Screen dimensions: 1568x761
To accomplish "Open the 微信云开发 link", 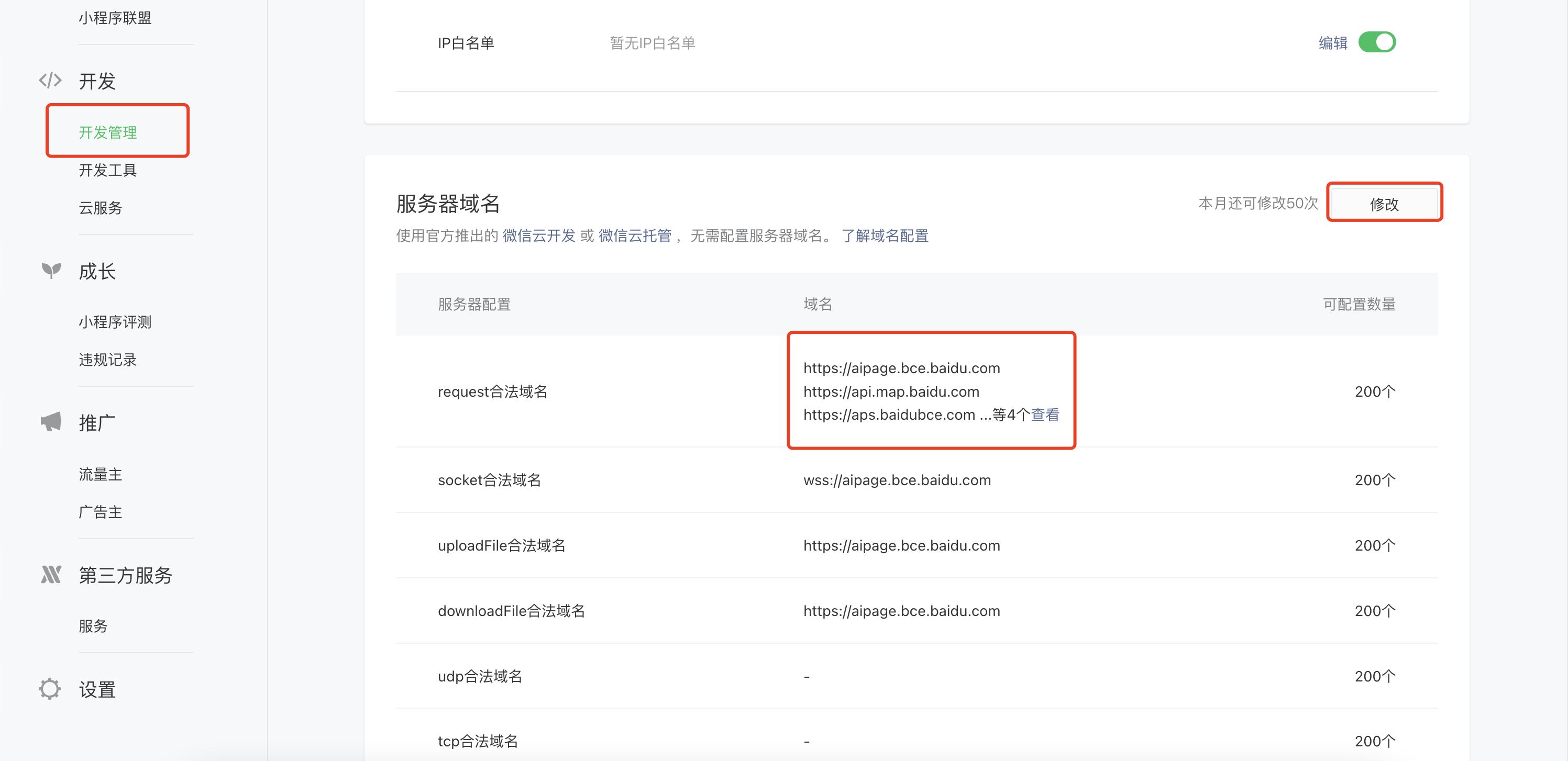I will tap(539, 236).
